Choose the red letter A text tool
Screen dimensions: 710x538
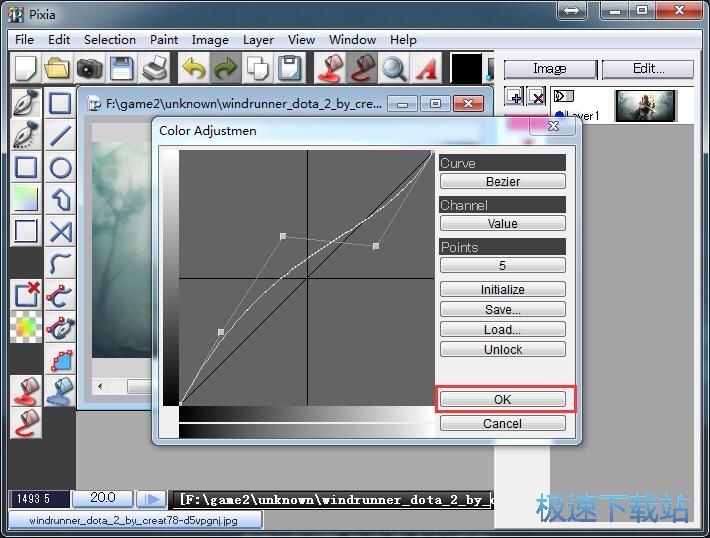[426, 68]
